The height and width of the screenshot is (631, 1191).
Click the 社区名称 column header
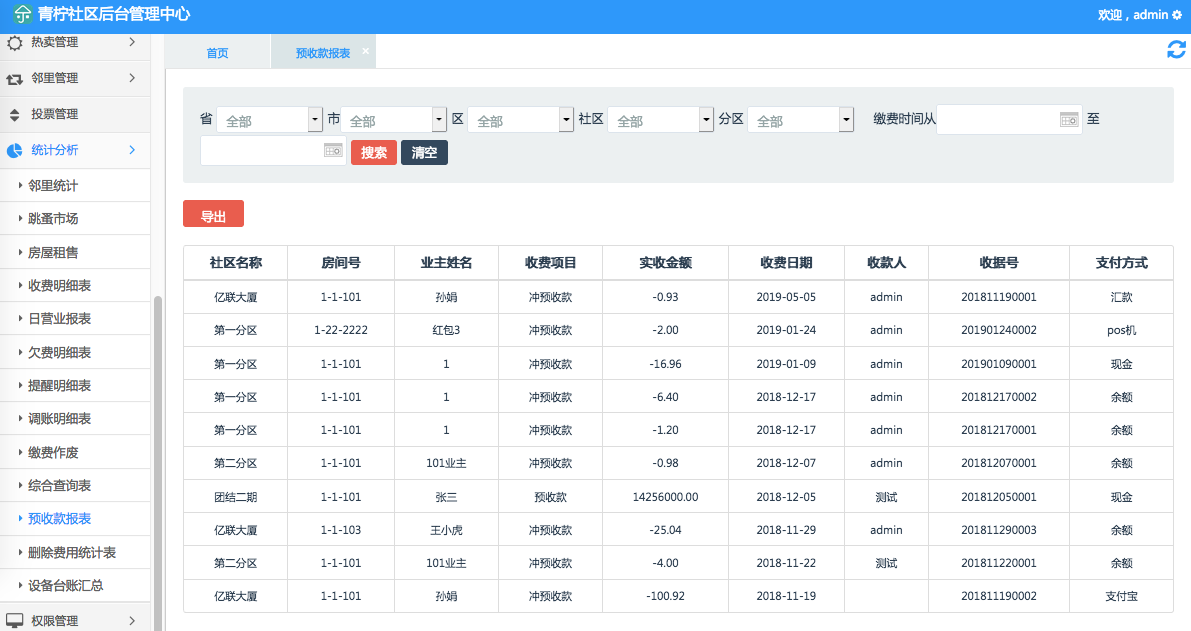pos(235,263)
